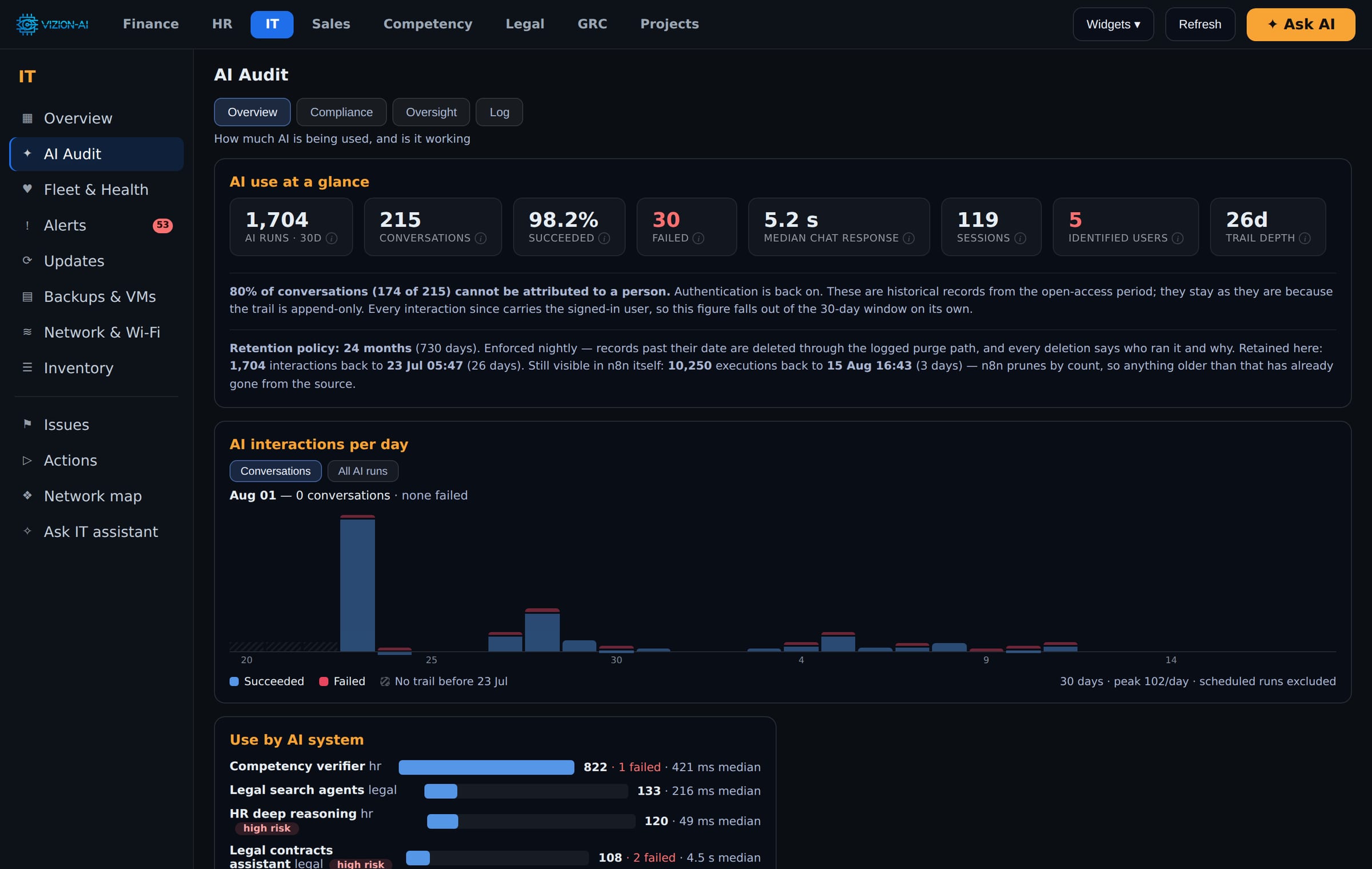The height and width of the screenshot is (869, 1372).
Task: Click the Actions play-triangle icon
Action: coord(27,460)
